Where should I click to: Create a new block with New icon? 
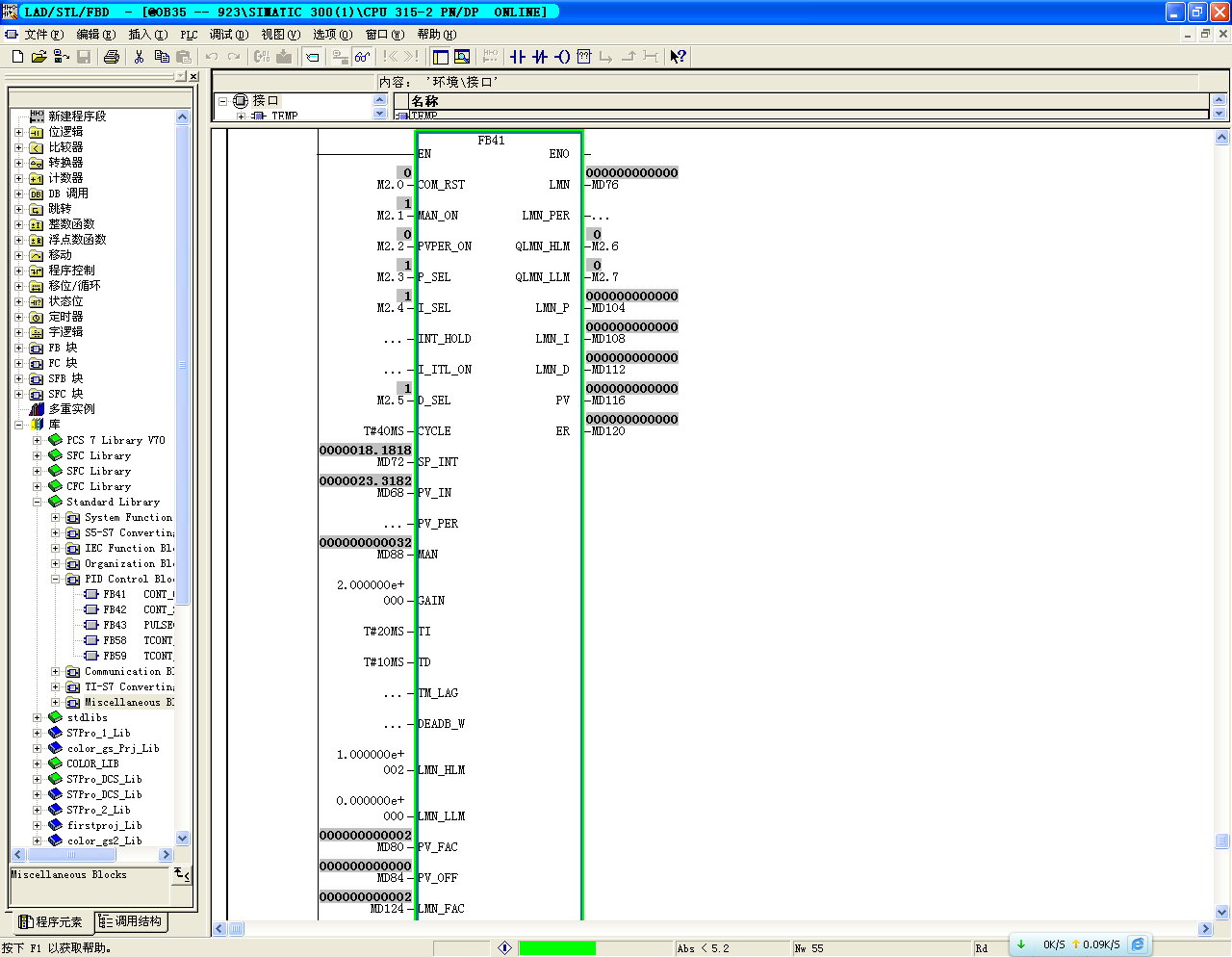pyautogui.click(x=17, y=57)
